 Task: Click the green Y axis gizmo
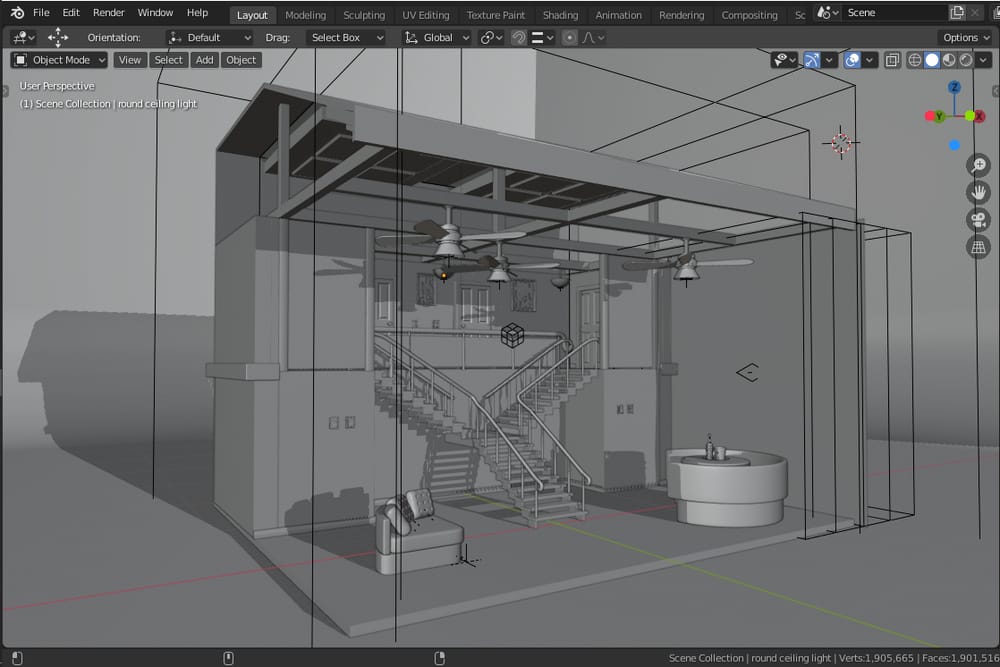(939, 116)
